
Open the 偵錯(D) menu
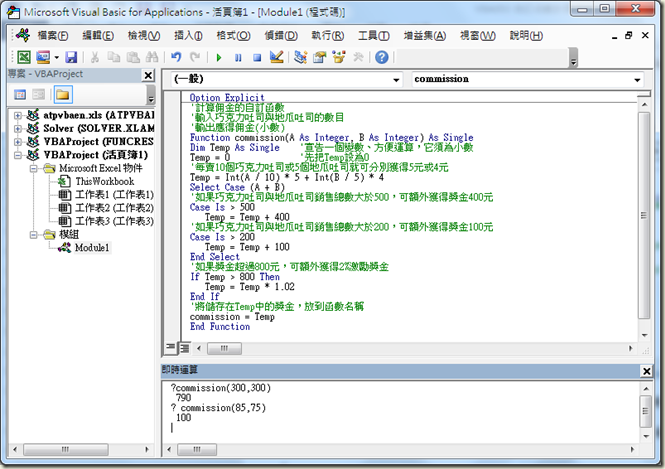point(281,36)
